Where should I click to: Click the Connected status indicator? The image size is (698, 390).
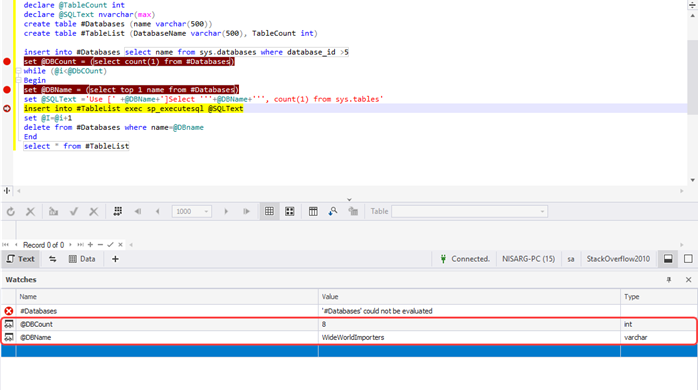tap(465, 259)
